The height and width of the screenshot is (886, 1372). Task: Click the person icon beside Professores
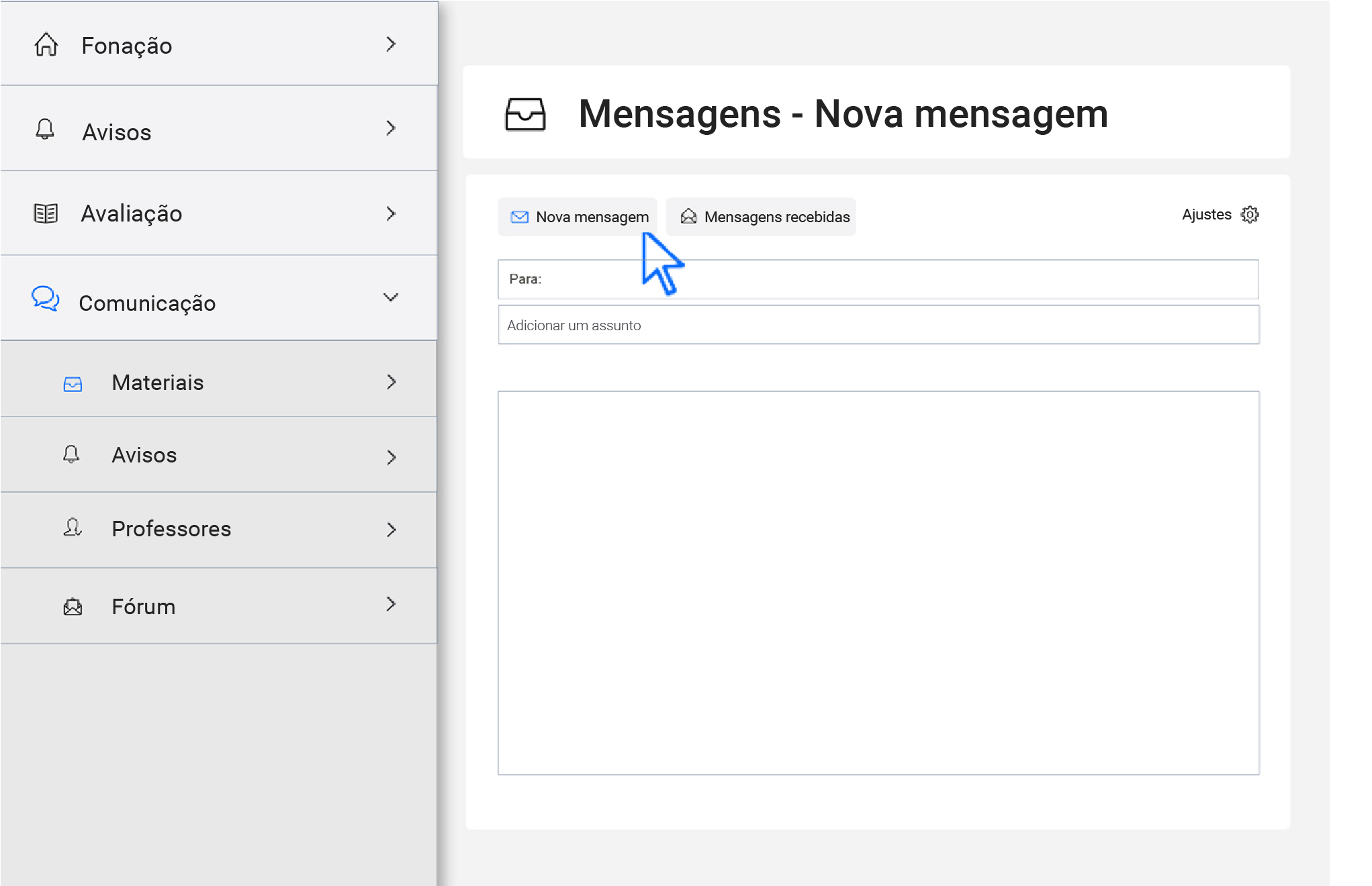point(73,528)
